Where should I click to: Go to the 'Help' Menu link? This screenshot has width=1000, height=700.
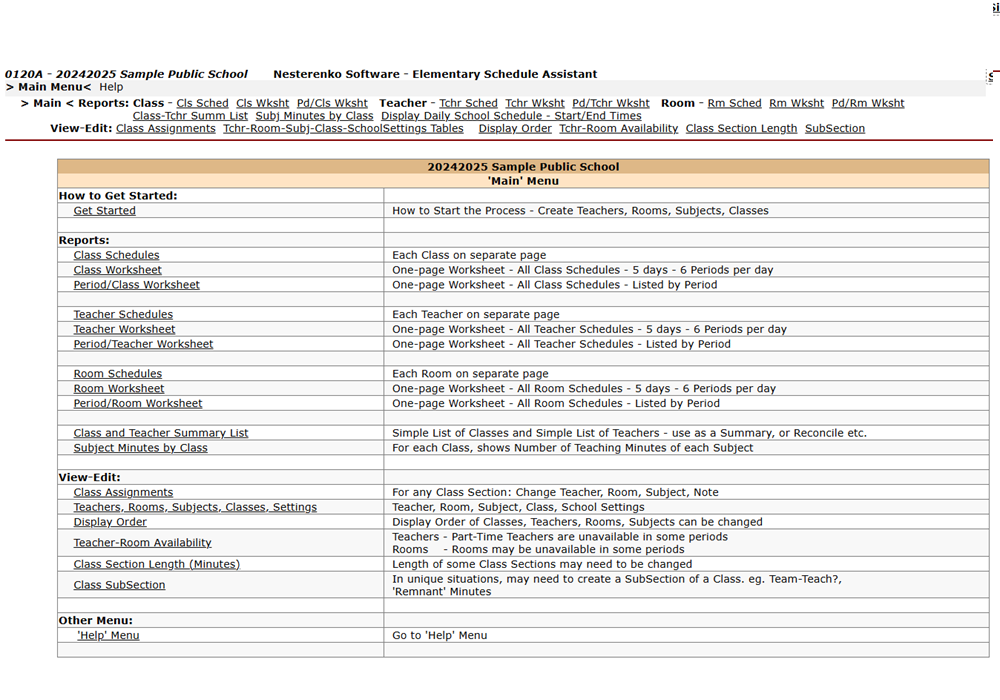click(x=108, y=635)
